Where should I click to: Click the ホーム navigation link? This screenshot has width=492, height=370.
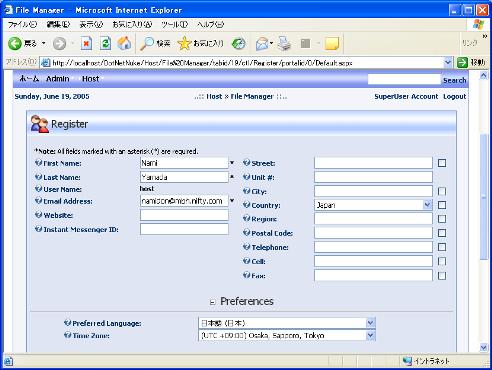pyautogui.click(x=29, y=79)
